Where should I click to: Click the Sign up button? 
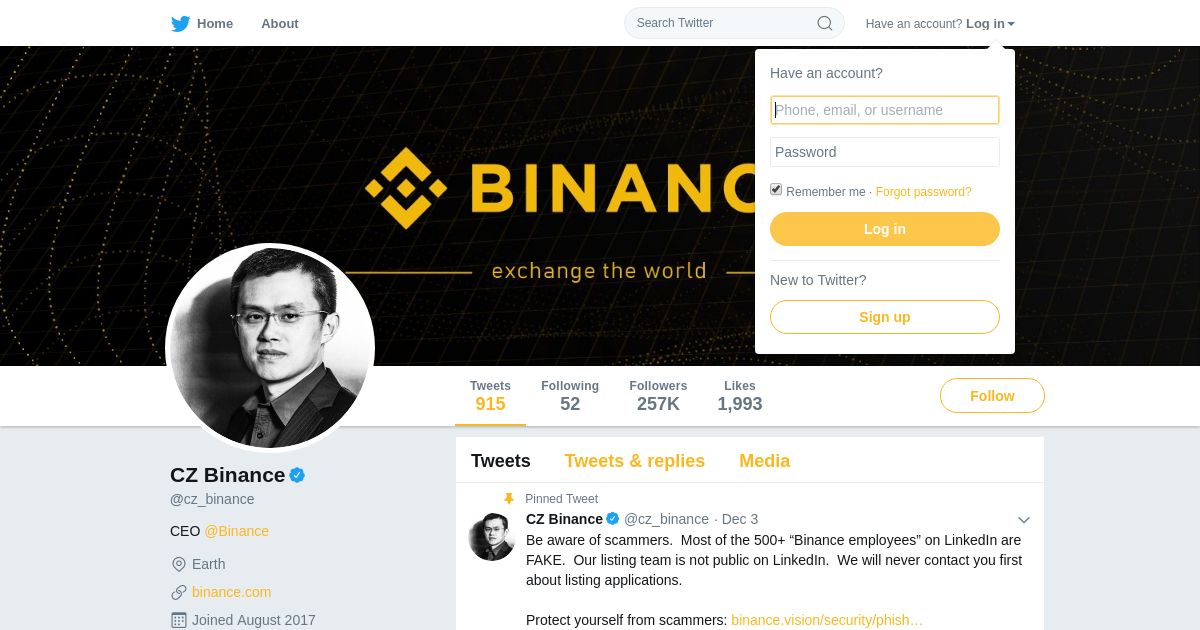(885, 317)
